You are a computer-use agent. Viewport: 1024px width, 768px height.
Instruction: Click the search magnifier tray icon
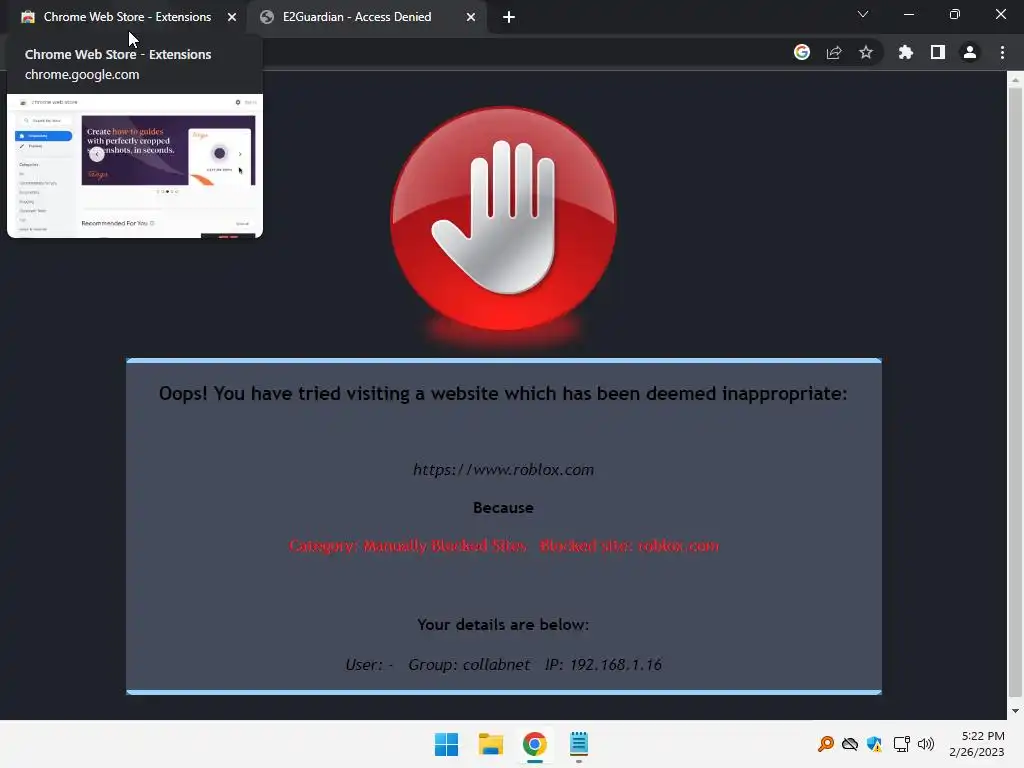pyautogui.click(x=826, y=744)
